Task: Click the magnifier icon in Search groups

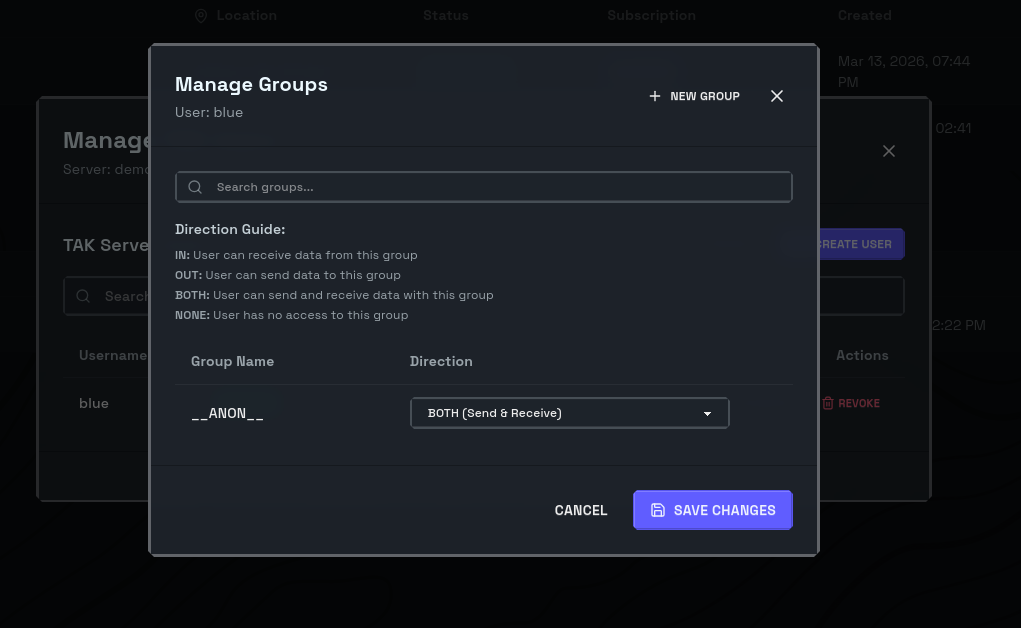Action: click(195, 187)
